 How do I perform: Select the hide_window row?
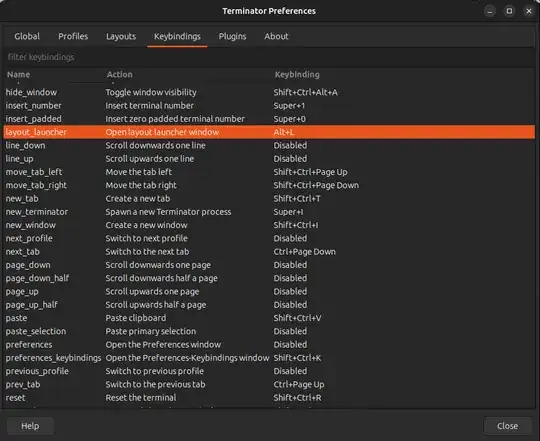pos(269,92)
